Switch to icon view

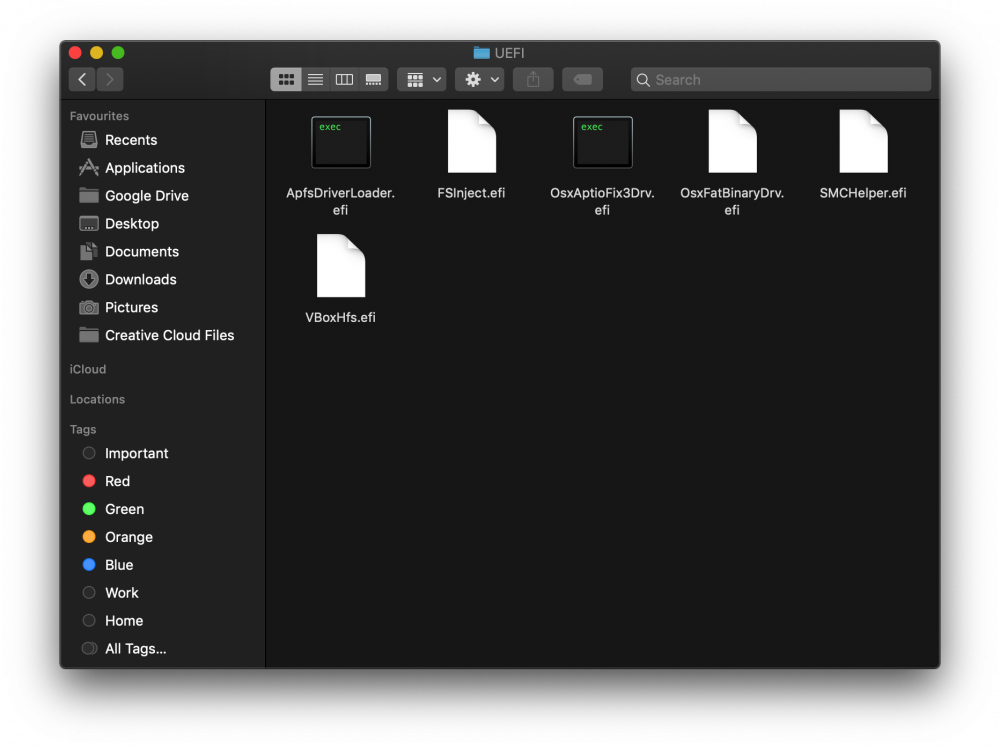pyautogui.click(x=286, y=80)
